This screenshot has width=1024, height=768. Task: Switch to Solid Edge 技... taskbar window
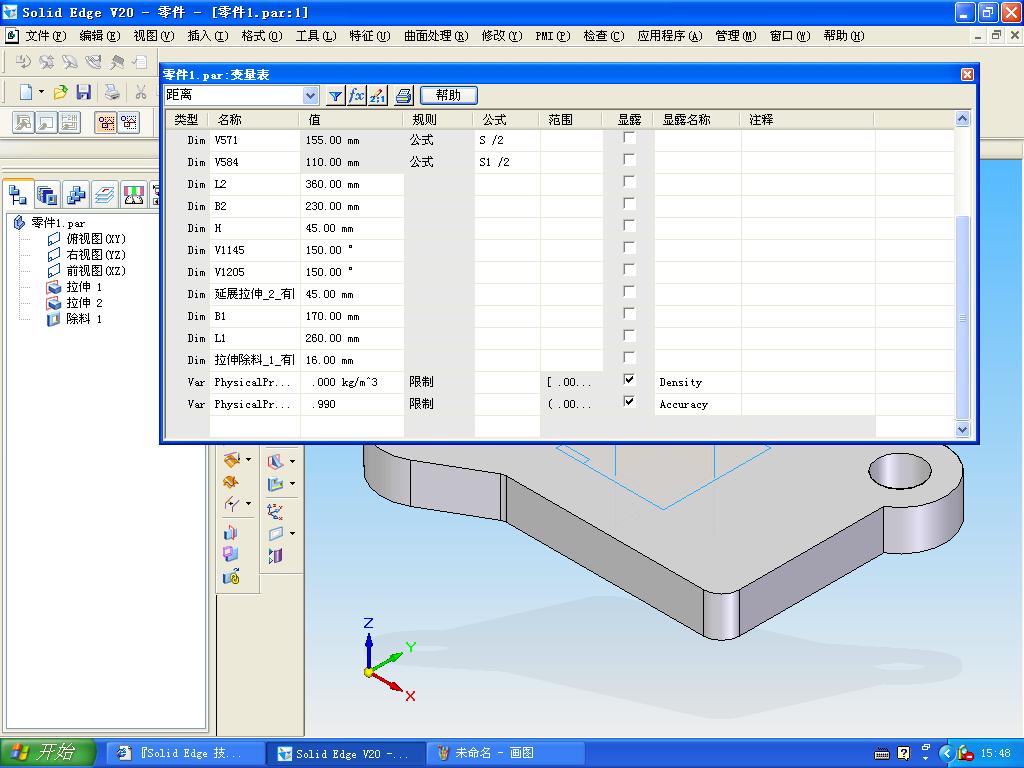(x=185, y=753)
